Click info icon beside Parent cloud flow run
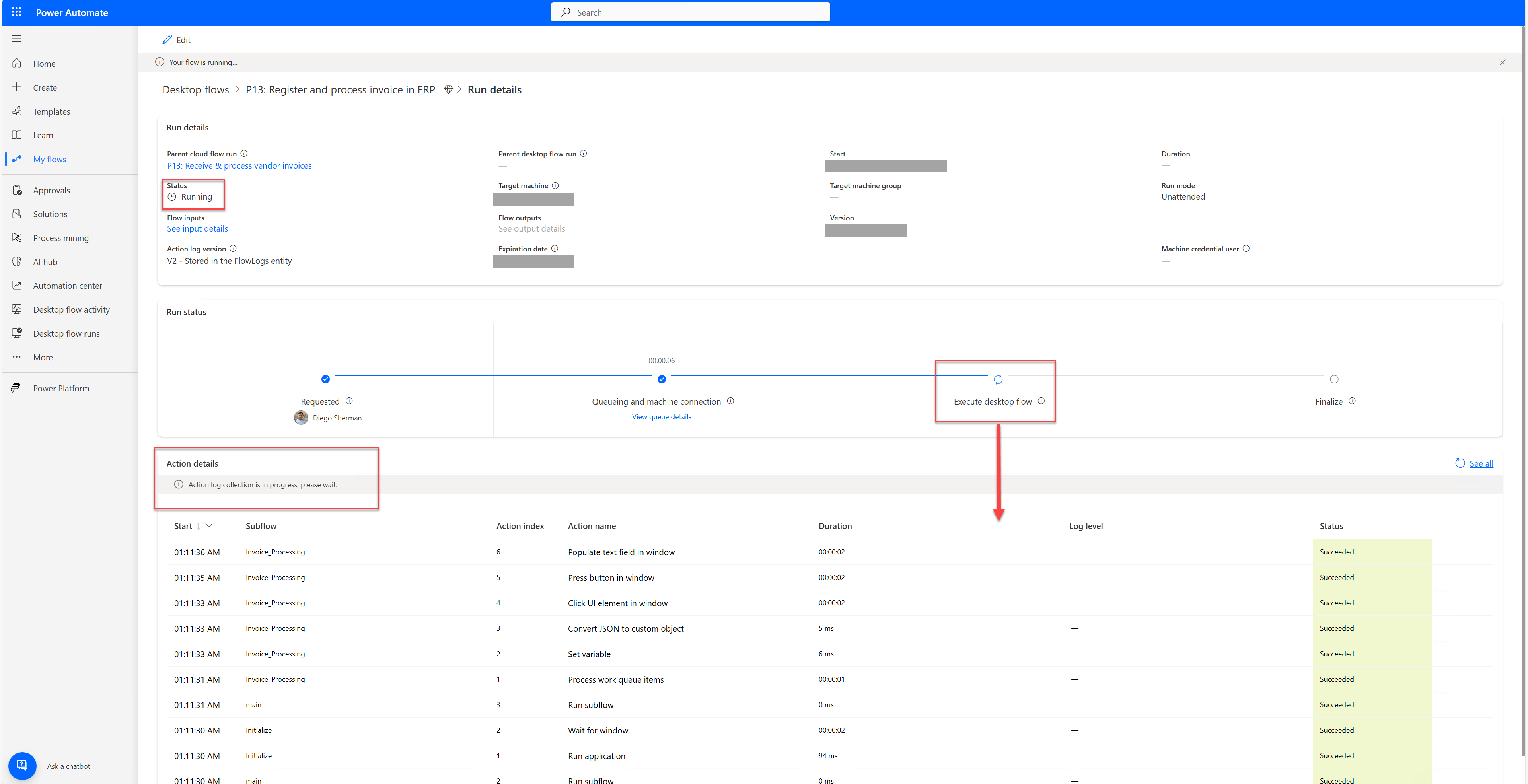 point(244,154)
